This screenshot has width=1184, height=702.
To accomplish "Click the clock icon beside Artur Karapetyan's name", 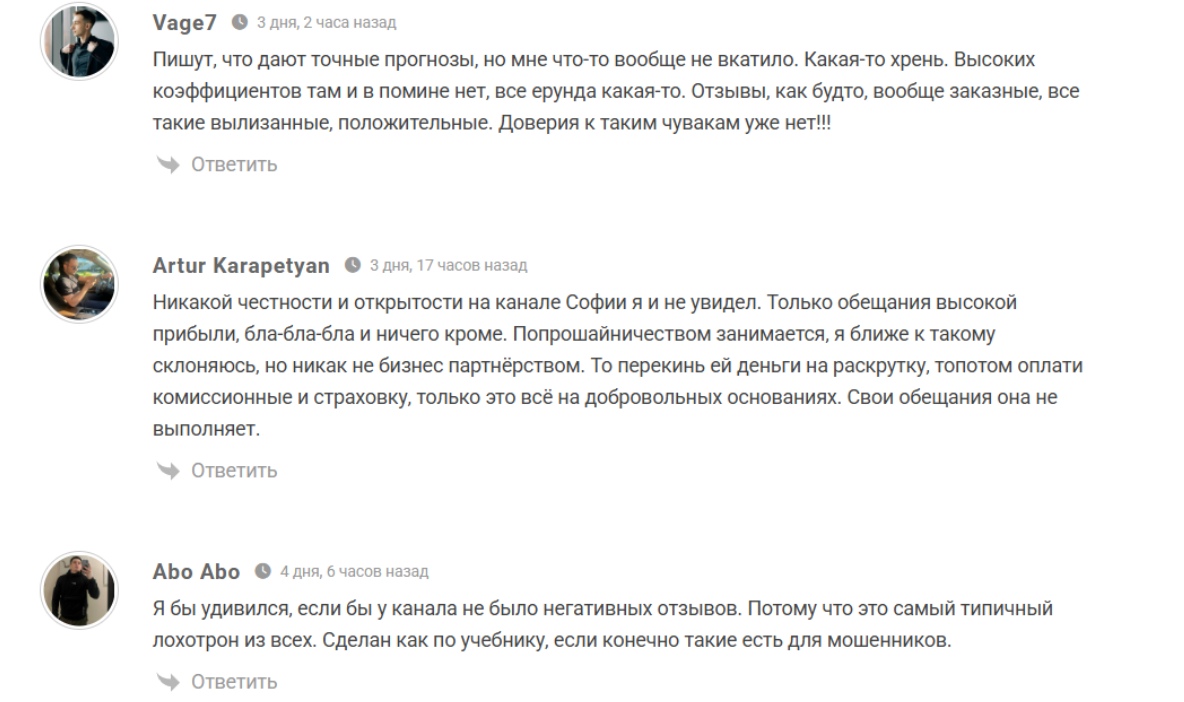I will point(353,265).
